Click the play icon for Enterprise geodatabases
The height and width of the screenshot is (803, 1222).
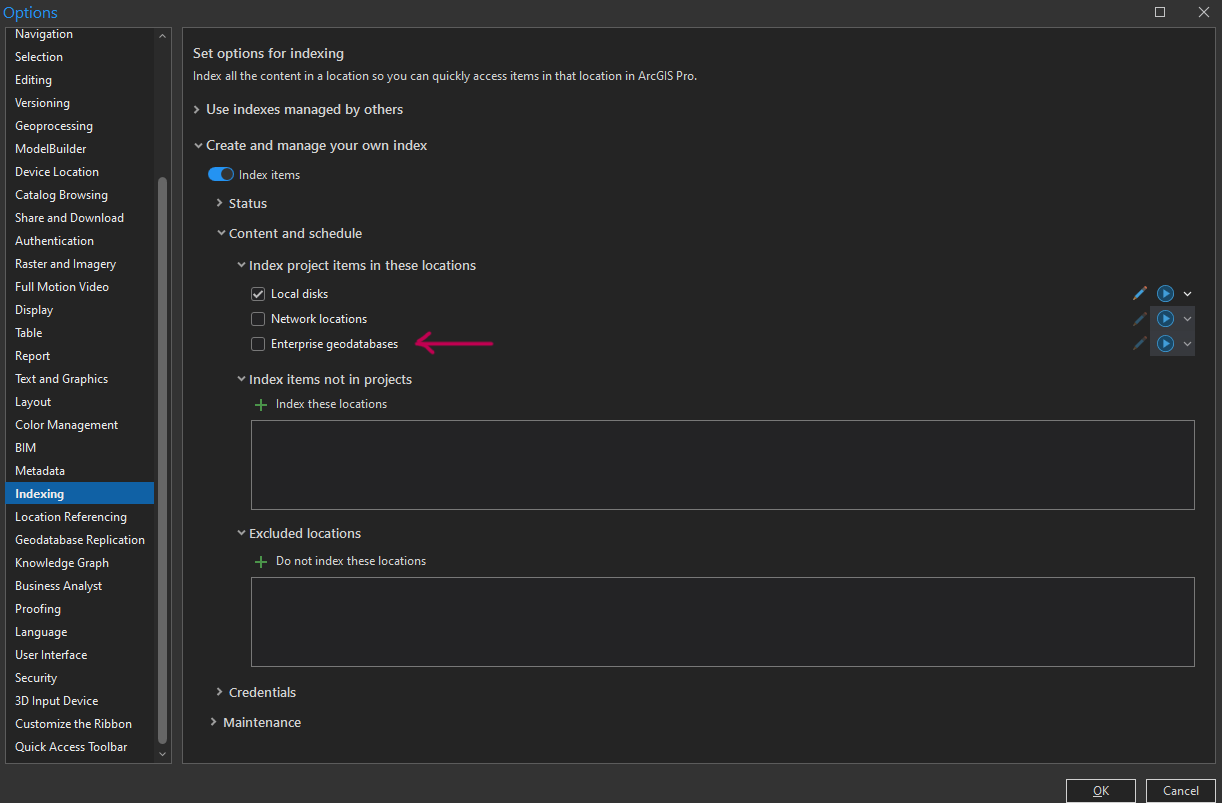[1165, 344]
